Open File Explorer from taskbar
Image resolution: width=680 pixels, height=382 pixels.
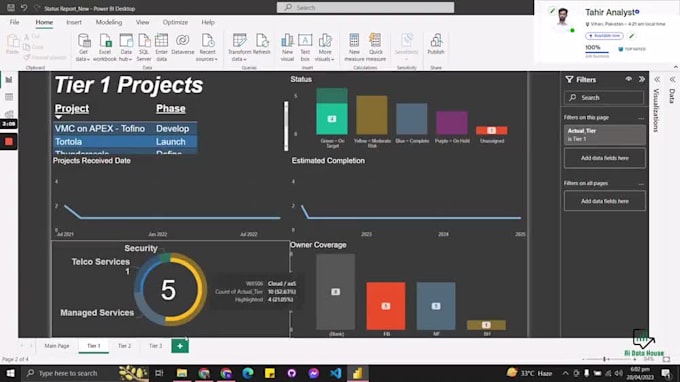(x=182, y=373)
